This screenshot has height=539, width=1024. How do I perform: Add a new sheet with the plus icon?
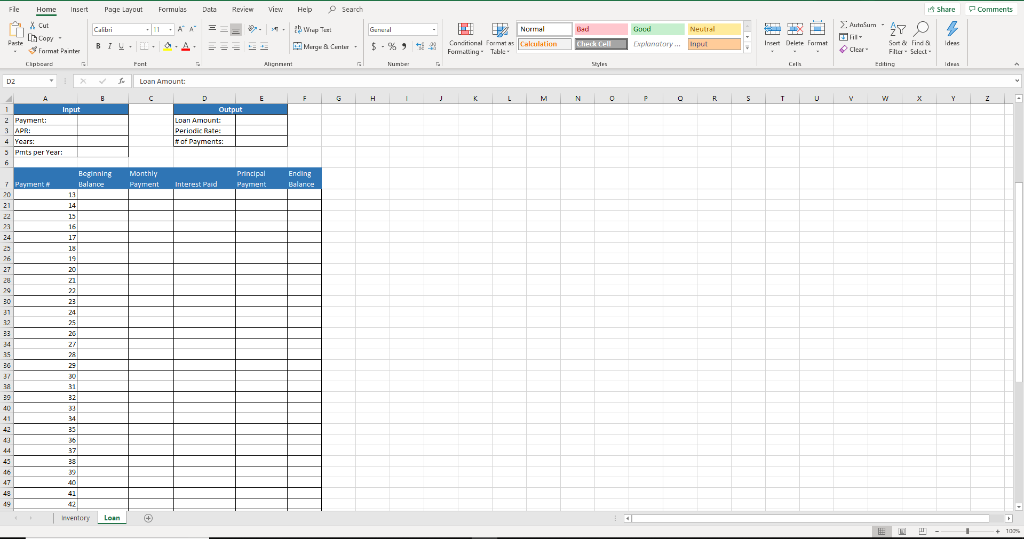tap(148, 518)
